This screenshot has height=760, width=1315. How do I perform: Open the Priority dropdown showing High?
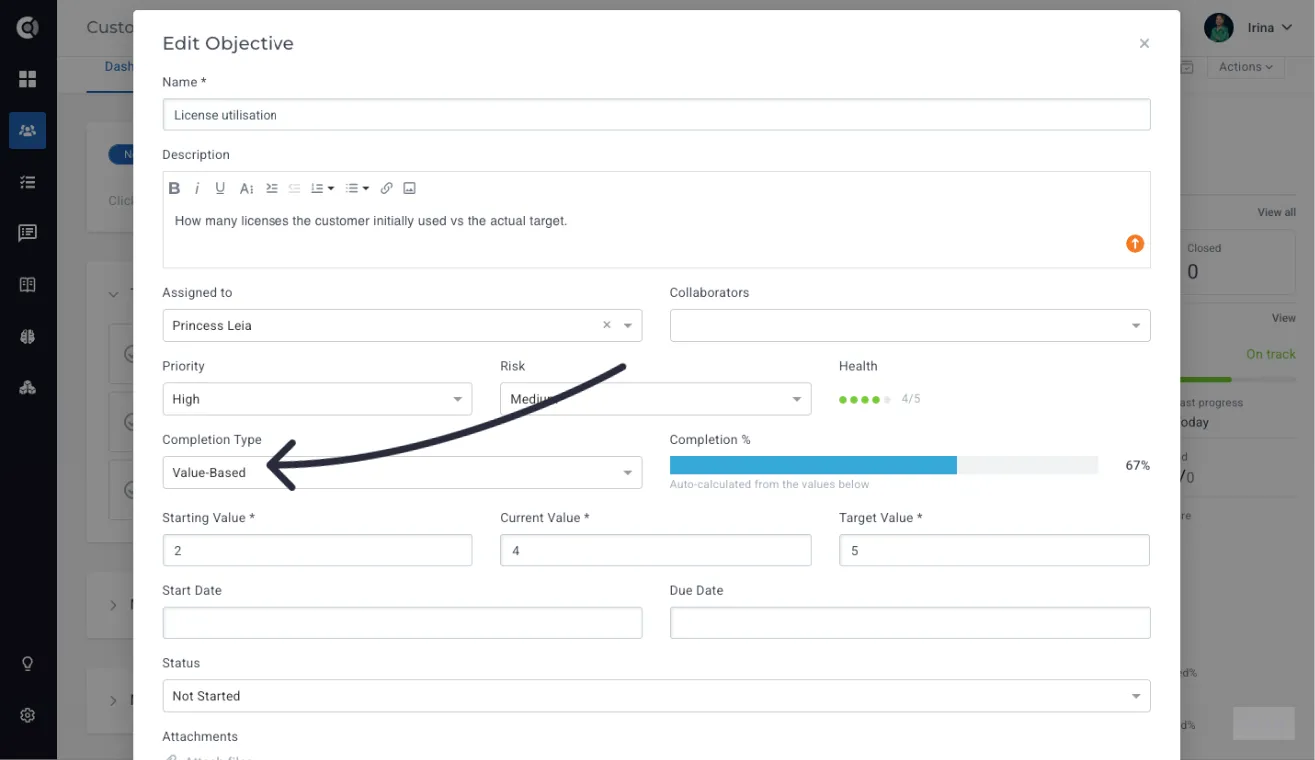317,399
